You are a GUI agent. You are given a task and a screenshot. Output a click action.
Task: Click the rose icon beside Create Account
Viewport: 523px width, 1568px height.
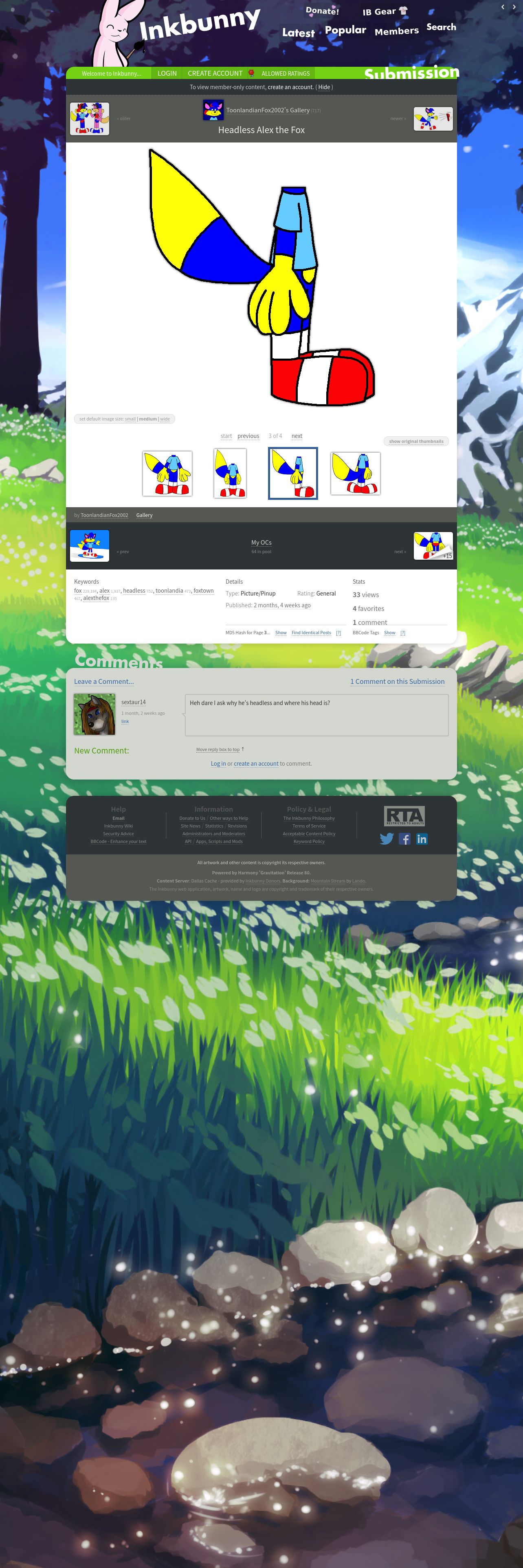[251, 73]
